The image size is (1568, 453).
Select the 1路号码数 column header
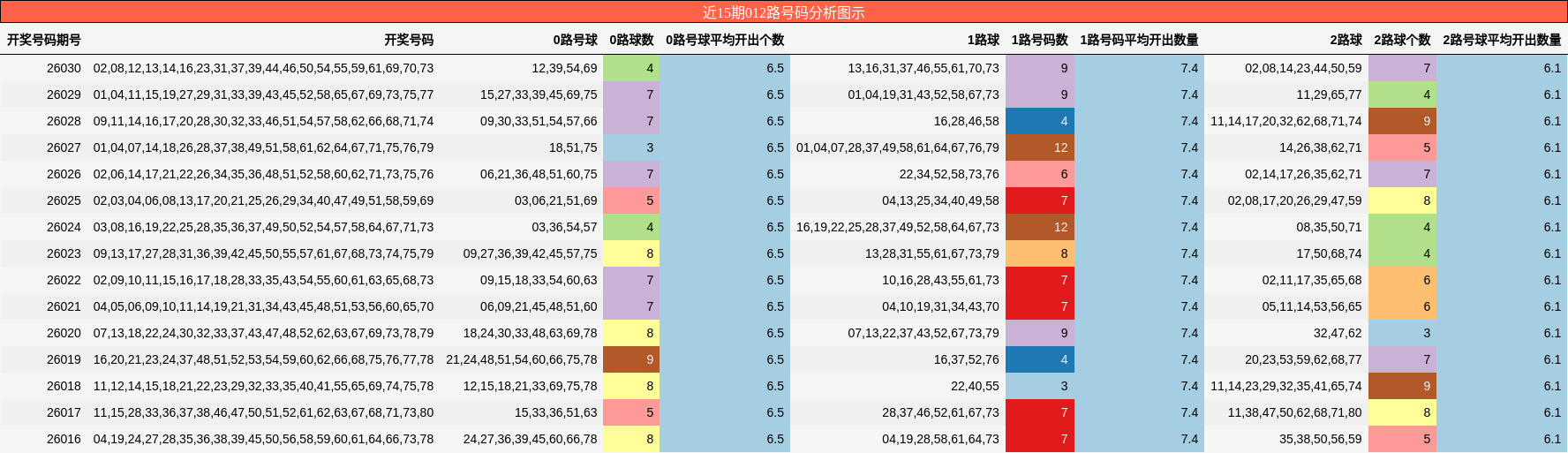coord(1040,40)
